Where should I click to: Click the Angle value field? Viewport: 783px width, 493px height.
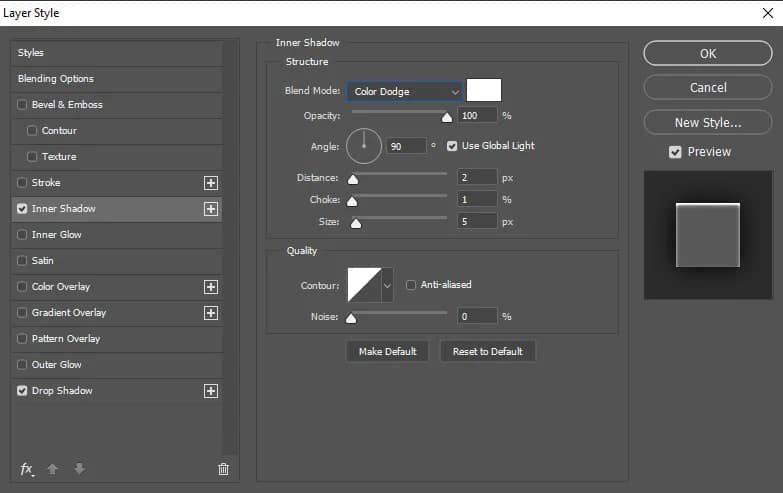[x=406, y=146]
